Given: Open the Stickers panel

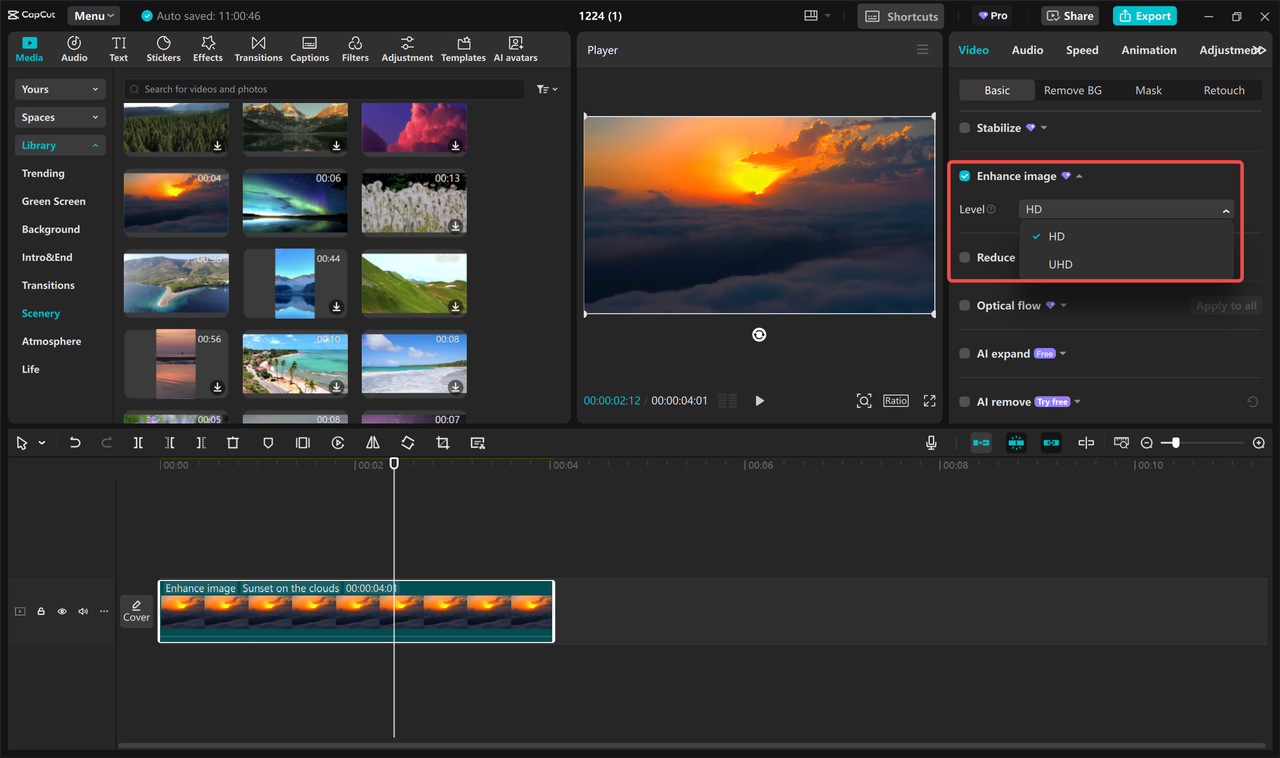Looking at the screenshot, I should click(163, 49).
